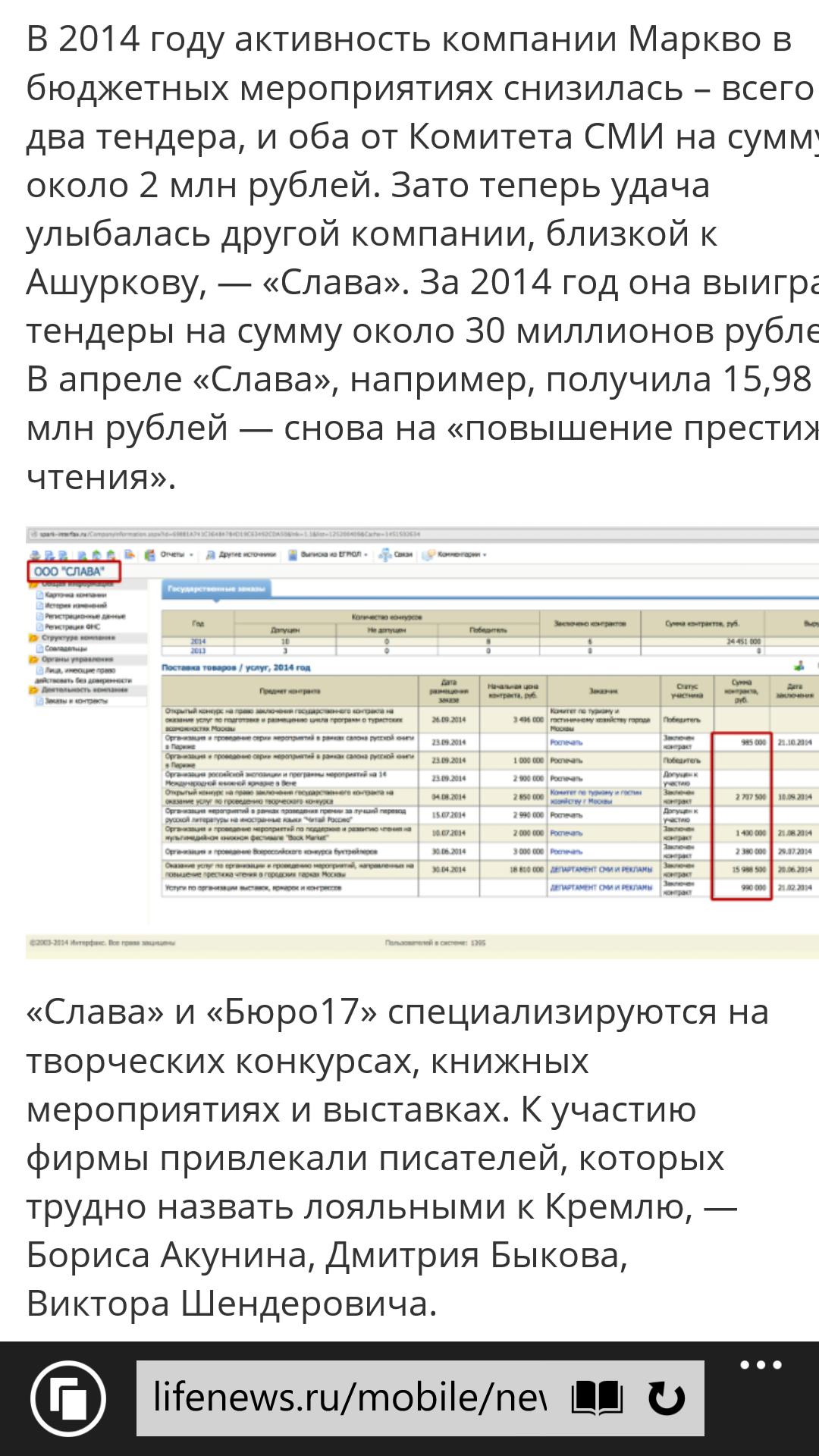
Task: Open the embedded SPARK screenshot image
Action: 422,742
